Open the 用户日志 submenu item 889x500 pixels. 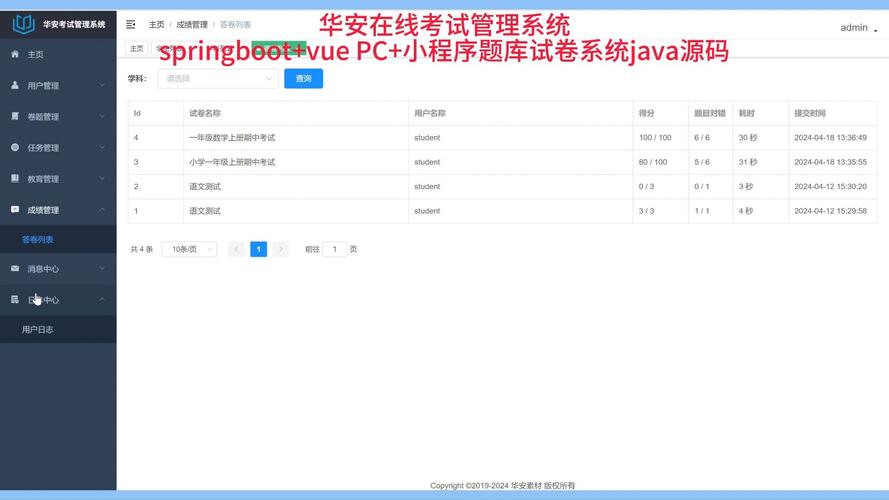(37, 329)
